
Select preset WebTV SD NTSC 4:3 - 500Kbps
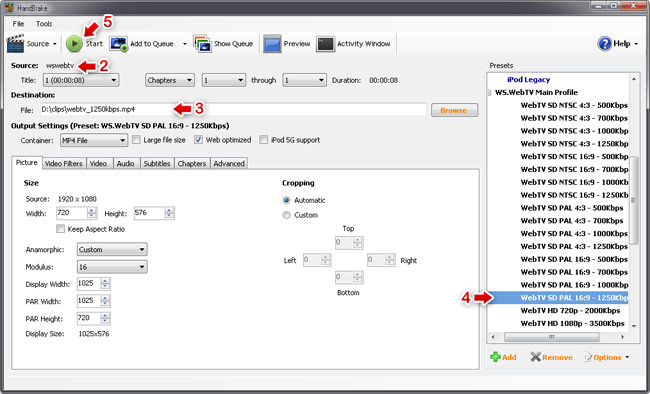(574, 105)
